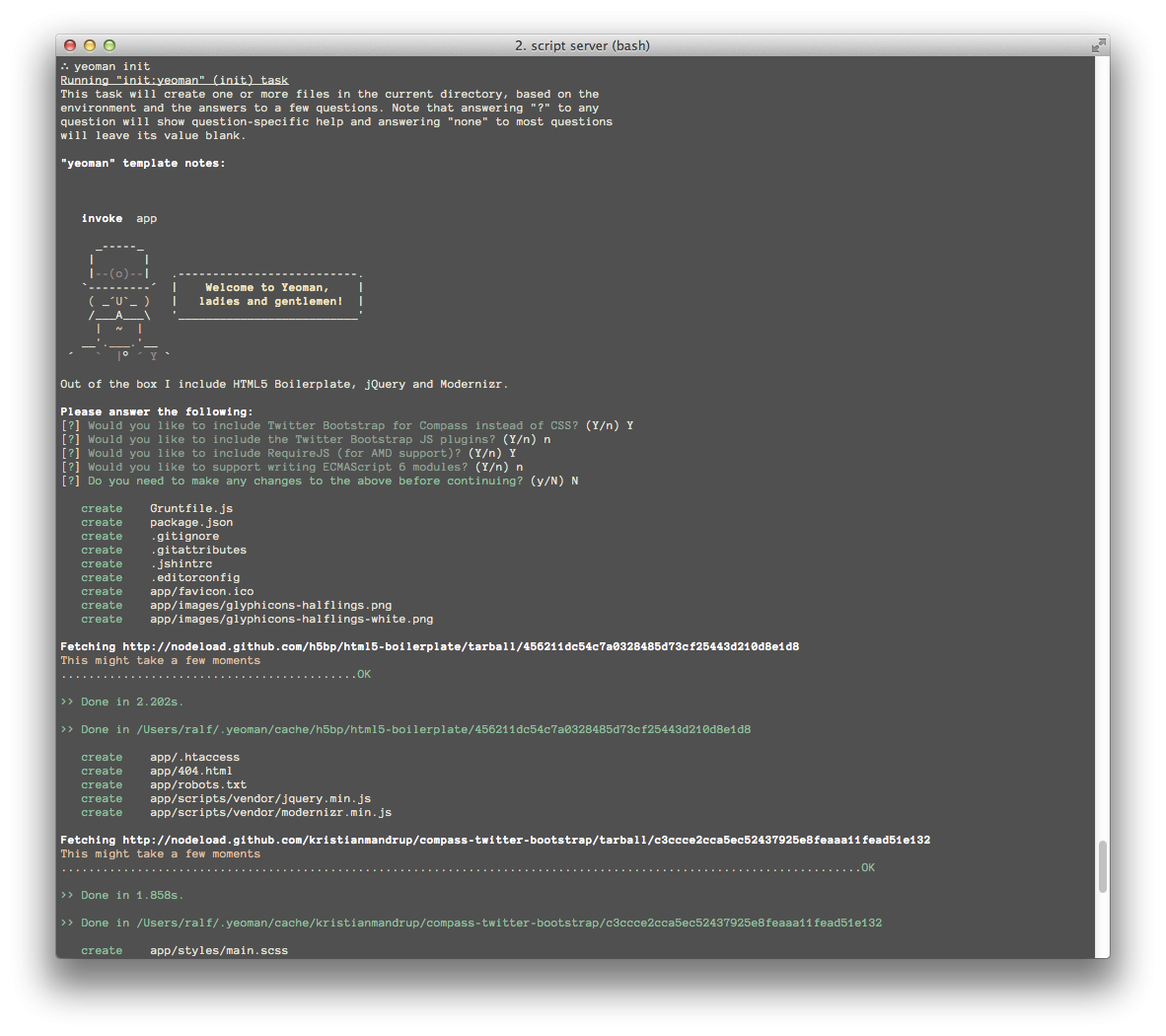Click the red close window button

[70, 45]
